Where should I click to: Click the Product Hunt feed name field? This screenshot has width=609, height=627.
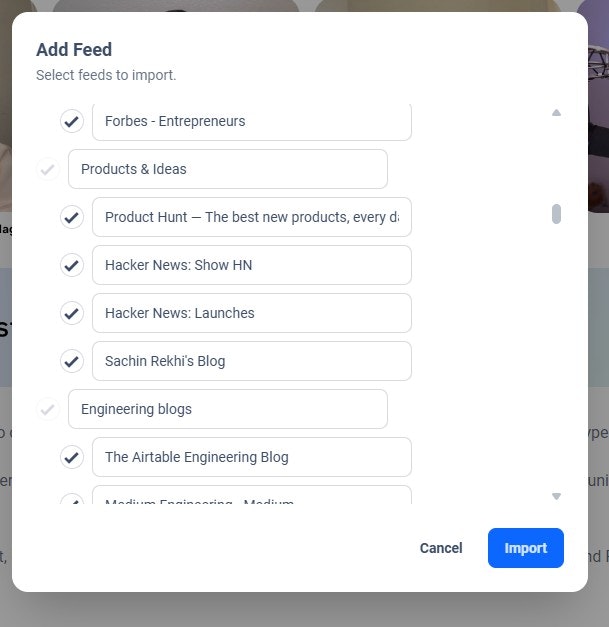[252, 217]
